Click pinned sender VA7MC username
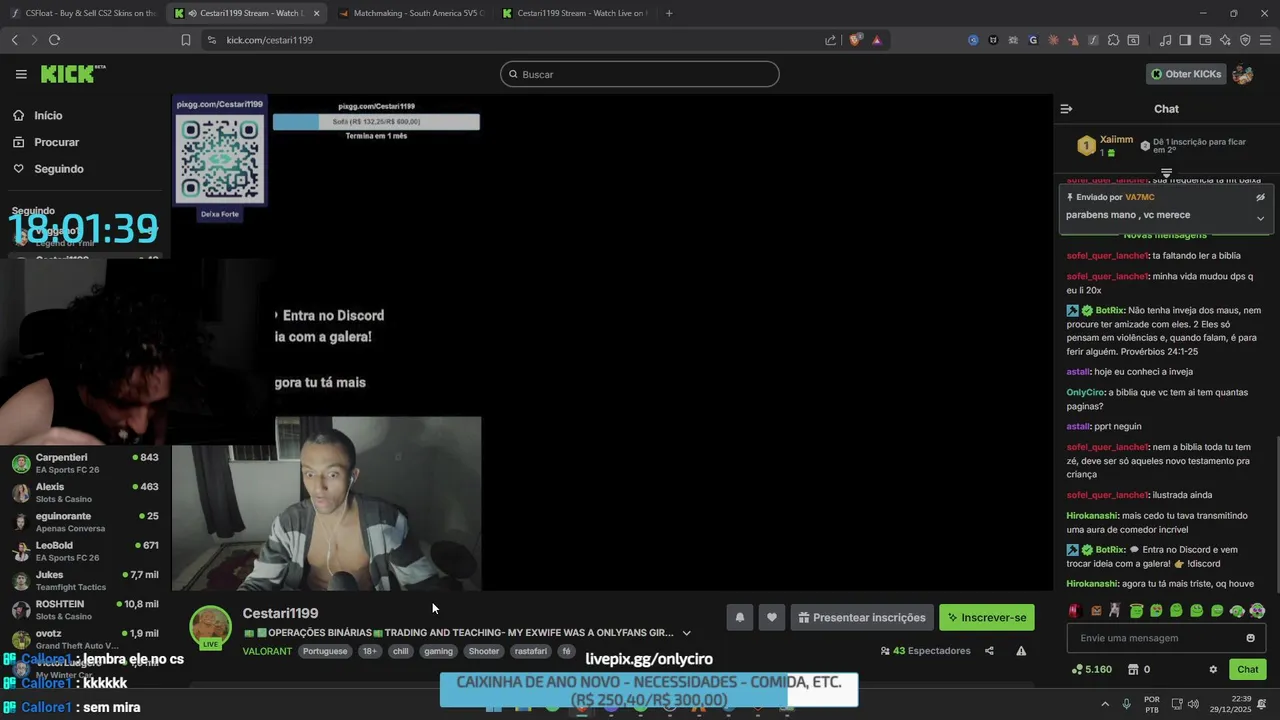The height and width of the screenshot is (720, 1280). tap(1139, 197)
